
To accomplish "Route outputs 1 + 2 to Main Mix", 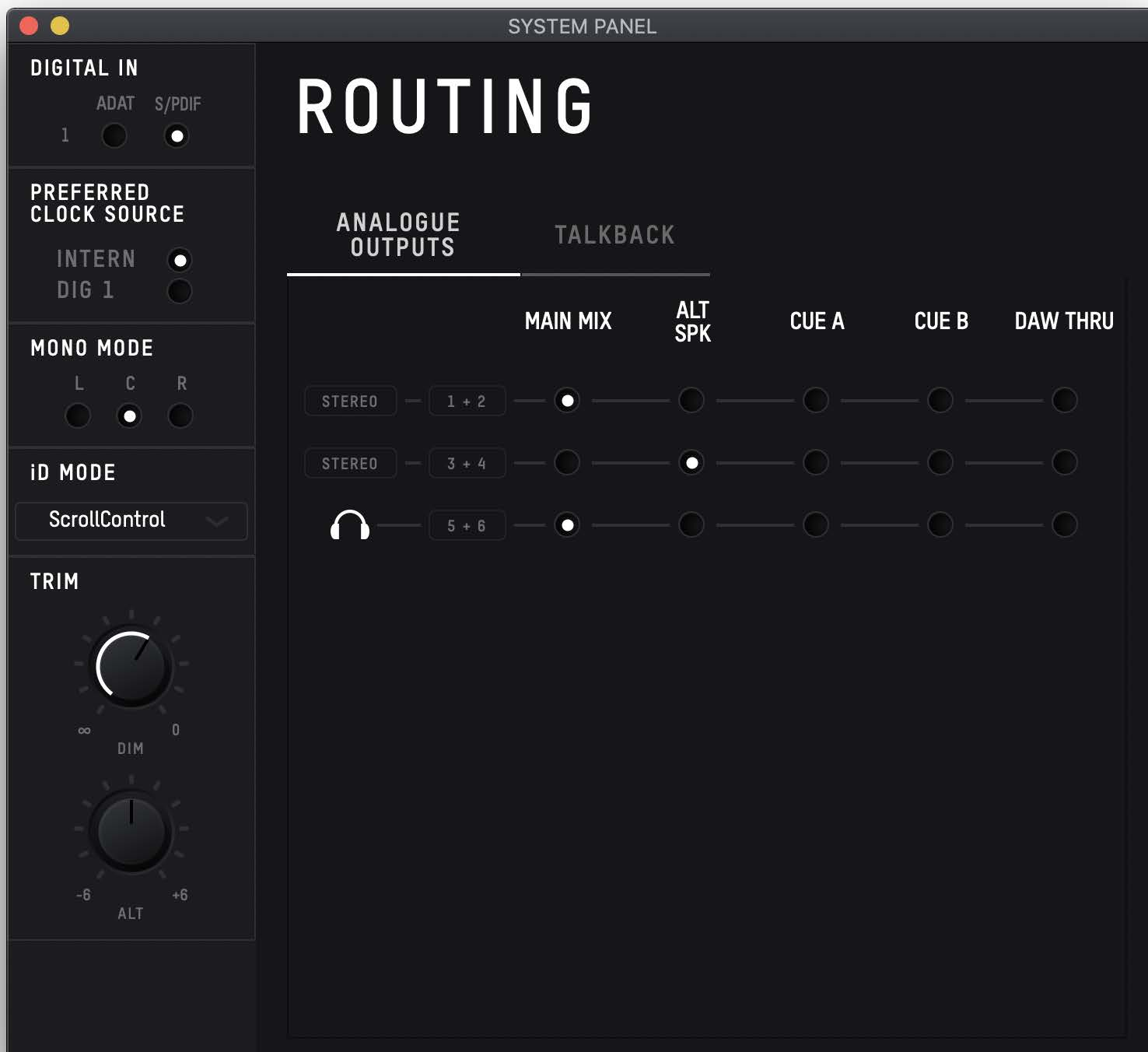I will pos(567,401).
